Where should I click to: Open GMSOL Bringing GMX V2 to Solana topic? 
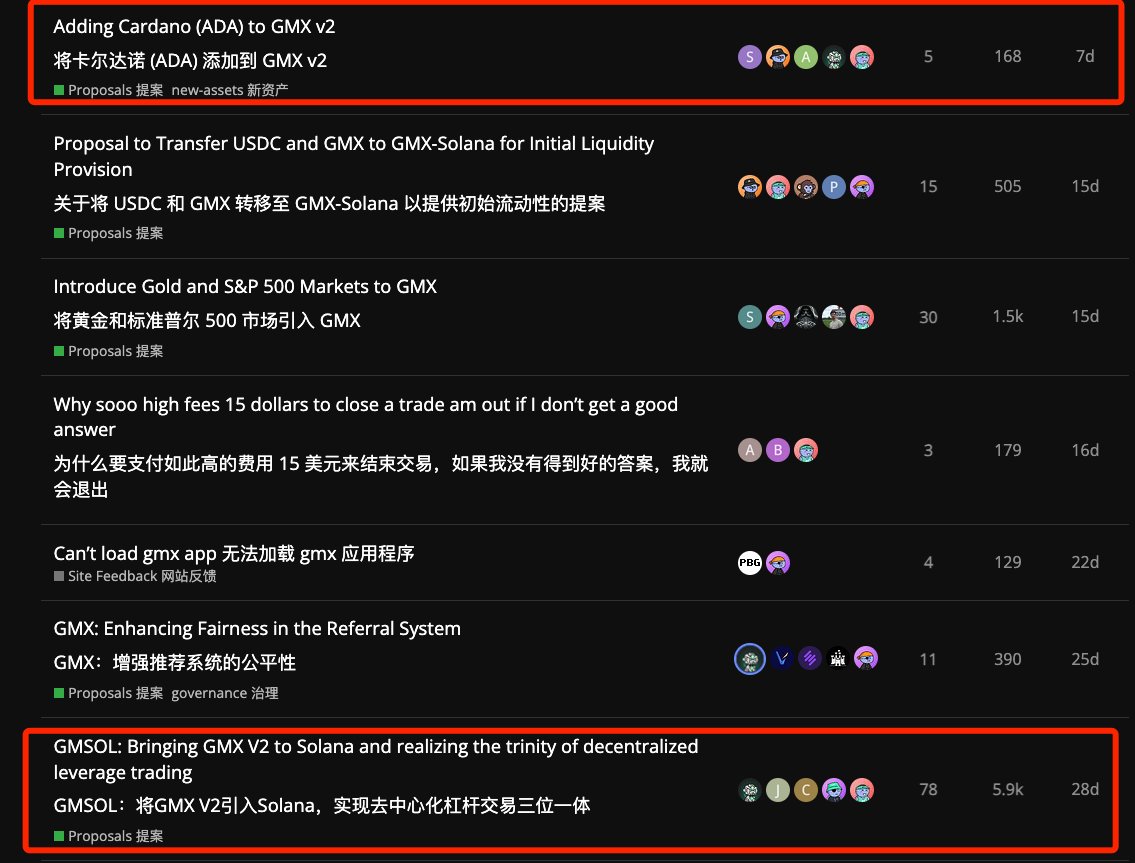click(376, 759)
